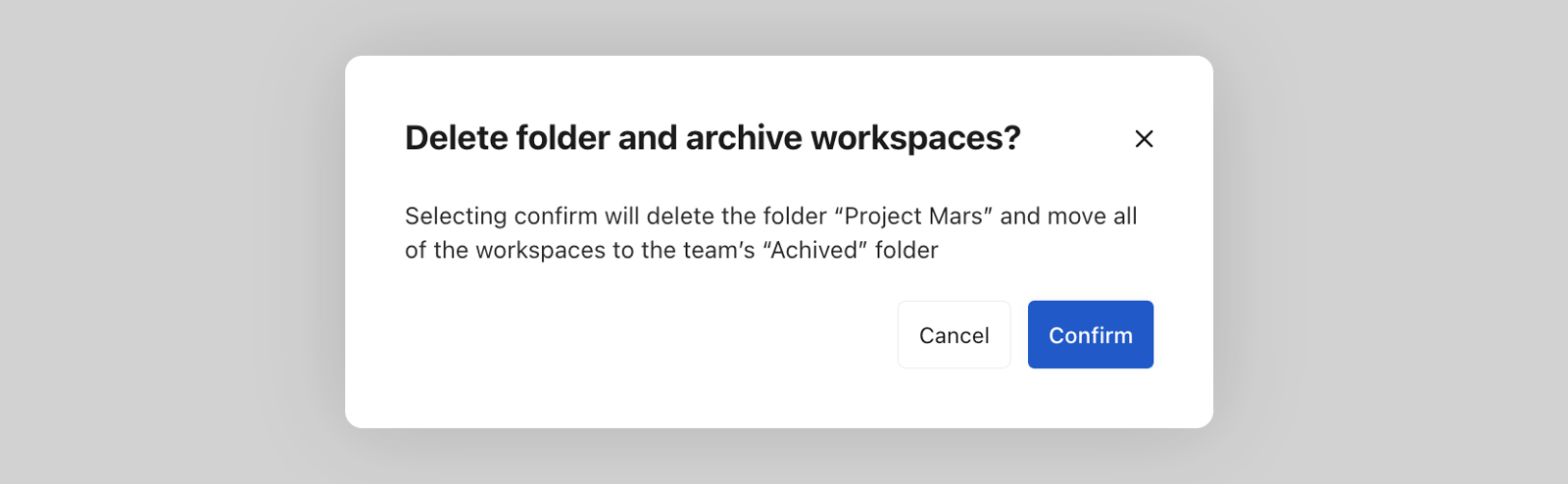Viewport: 1568px width, 484px height.
Task: Click the blue Confirm button
Action: click(x=1091, y=335)
